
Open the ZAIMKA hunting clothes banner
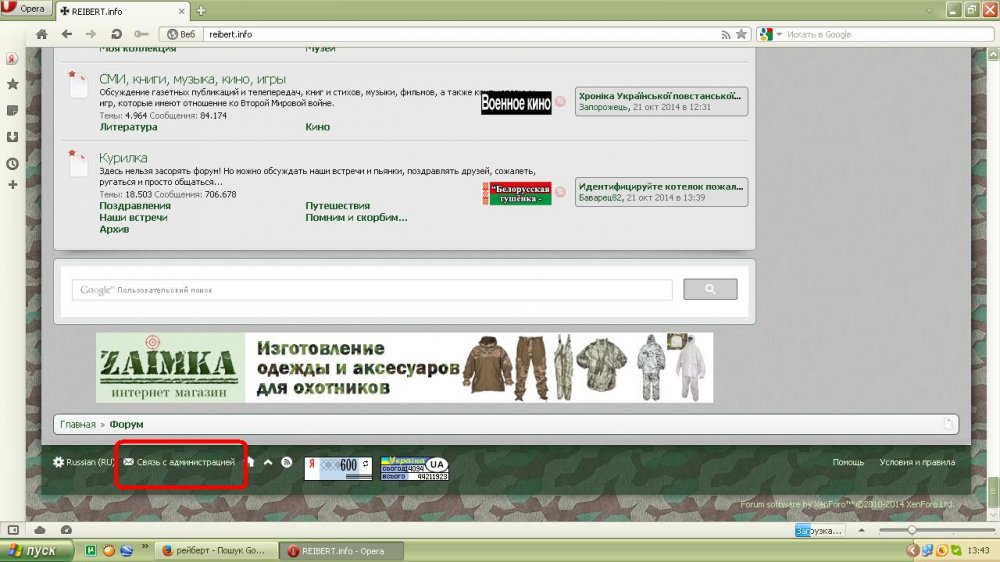(x=404, y=367)
